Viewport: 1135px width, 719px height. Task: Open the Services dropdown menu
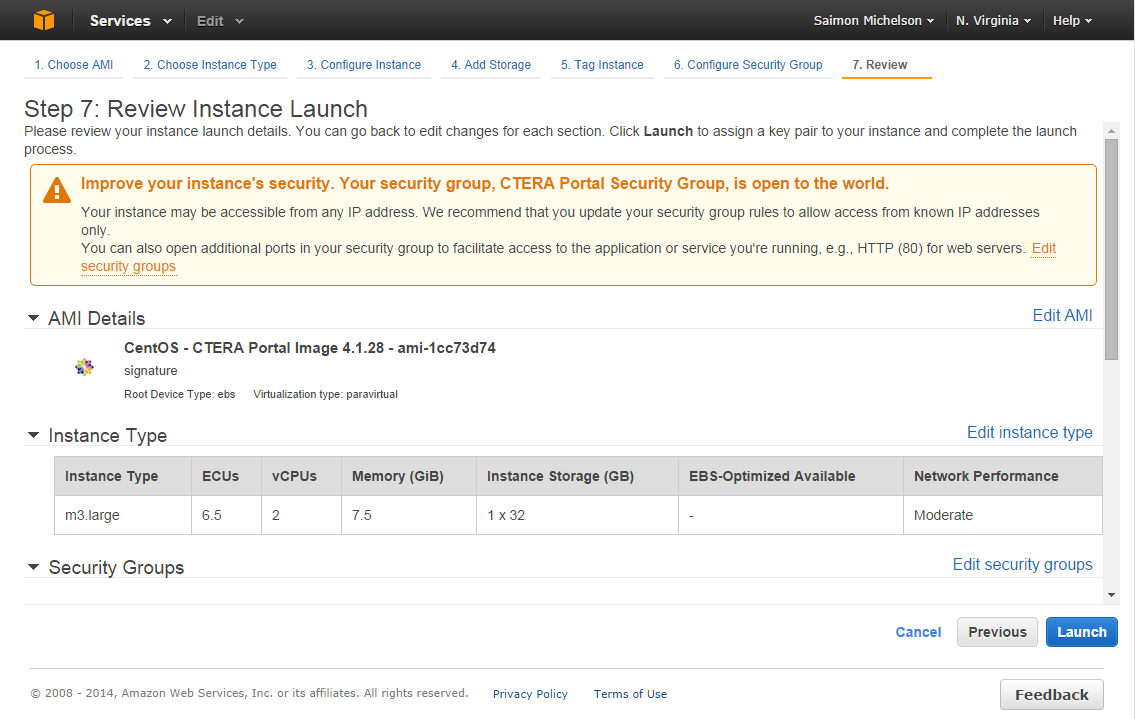(x=130, y=21)
